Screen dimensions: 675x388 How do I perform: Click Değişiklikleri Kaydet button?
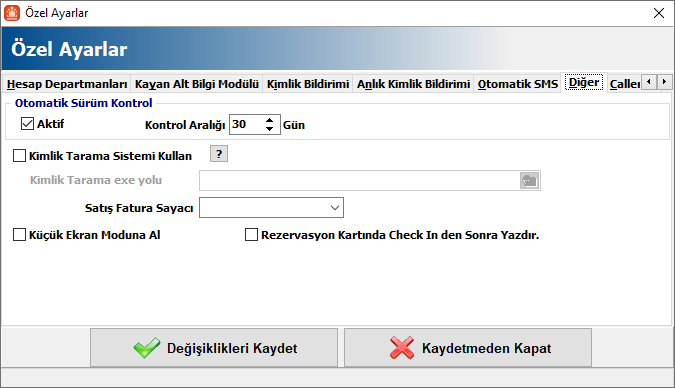pyautogui.click(x=214, y=348)
